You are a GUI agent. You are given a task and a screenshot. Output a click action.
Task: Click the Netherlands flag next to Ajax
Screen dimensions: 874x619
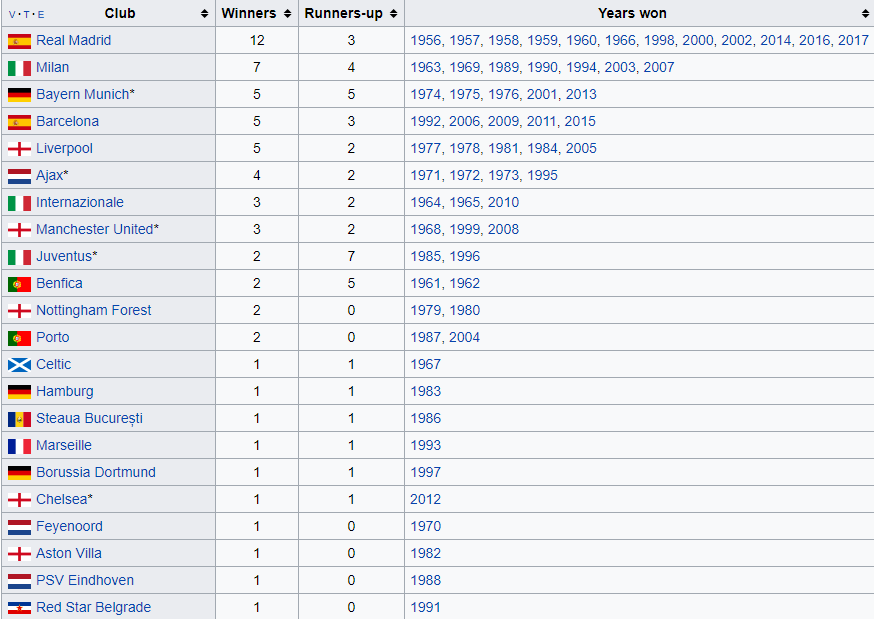[20, 176]
